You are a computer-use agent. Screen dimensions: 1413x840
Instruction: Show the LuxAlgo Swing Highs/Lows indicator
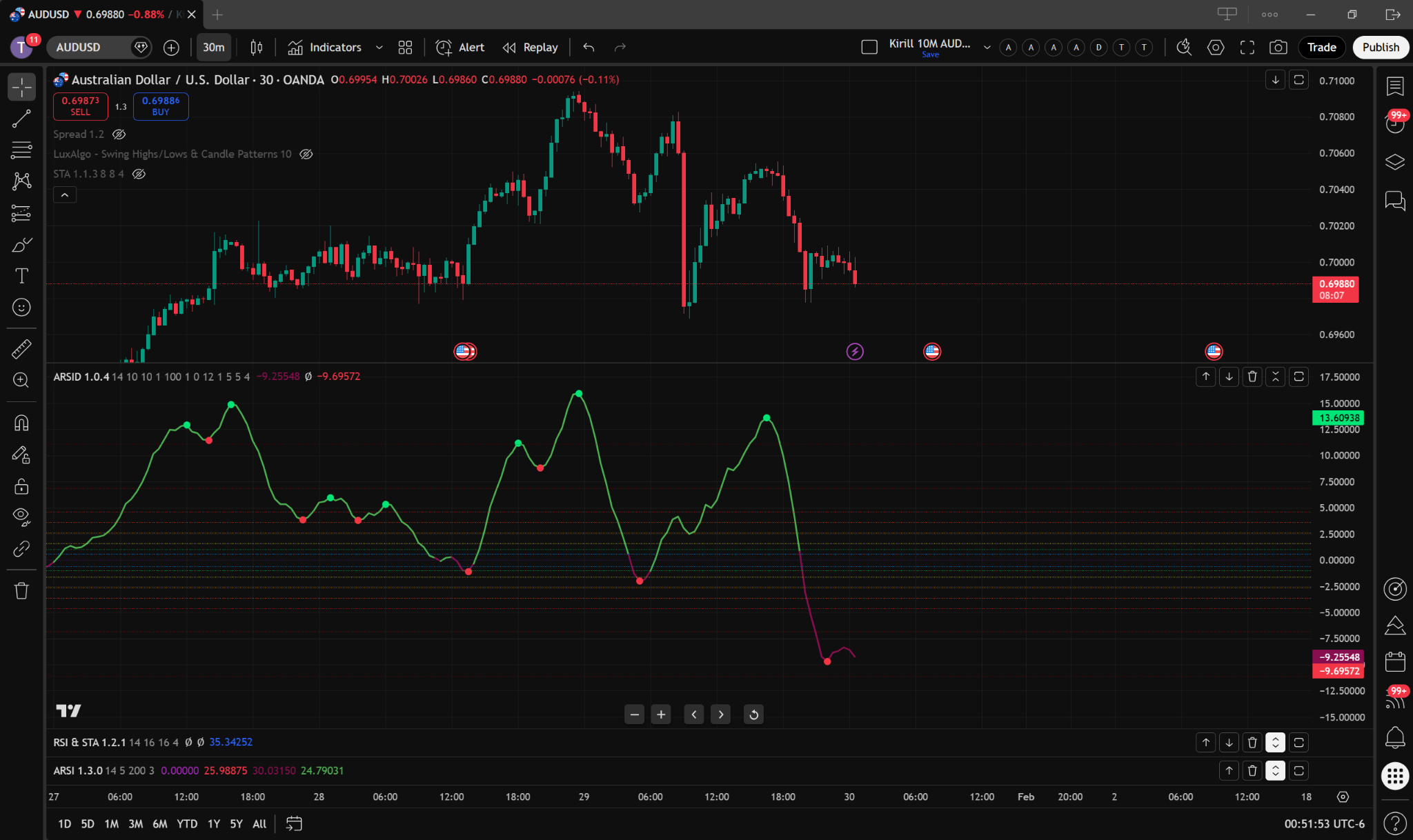[x=306, y=154]
